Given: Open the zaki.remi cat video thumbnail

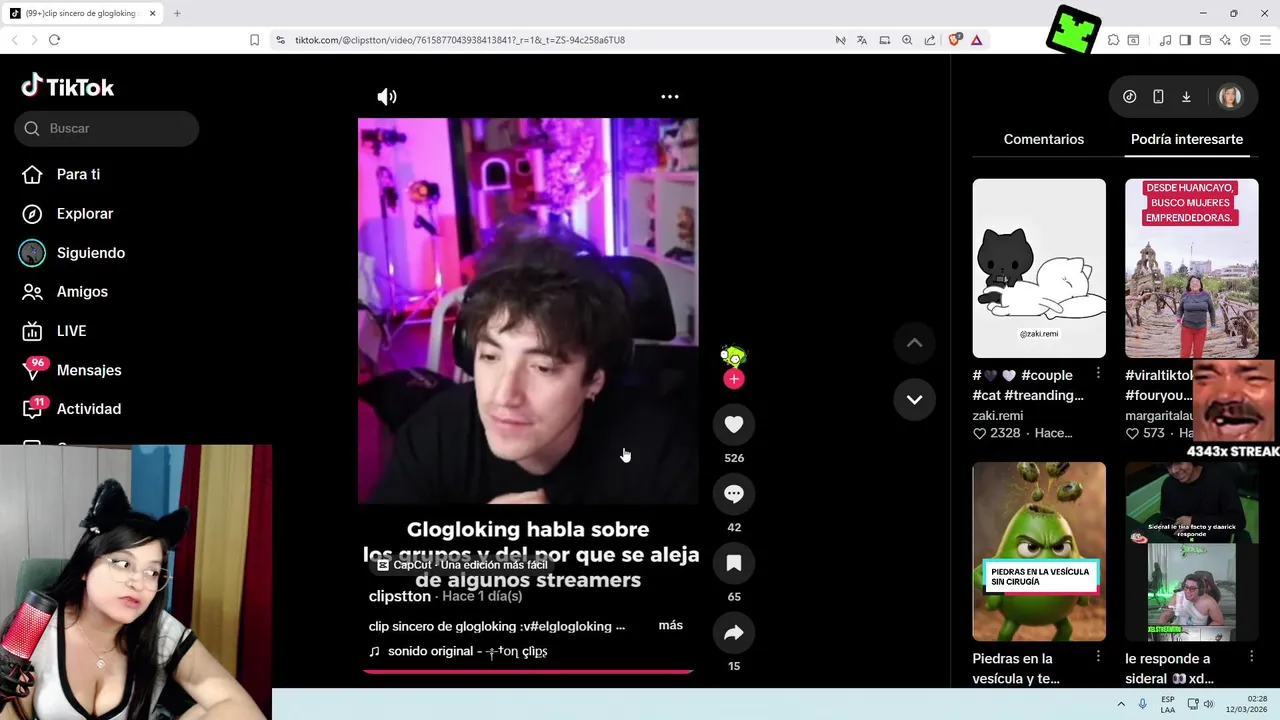Looking at the screenshot, I should 1039,268.
